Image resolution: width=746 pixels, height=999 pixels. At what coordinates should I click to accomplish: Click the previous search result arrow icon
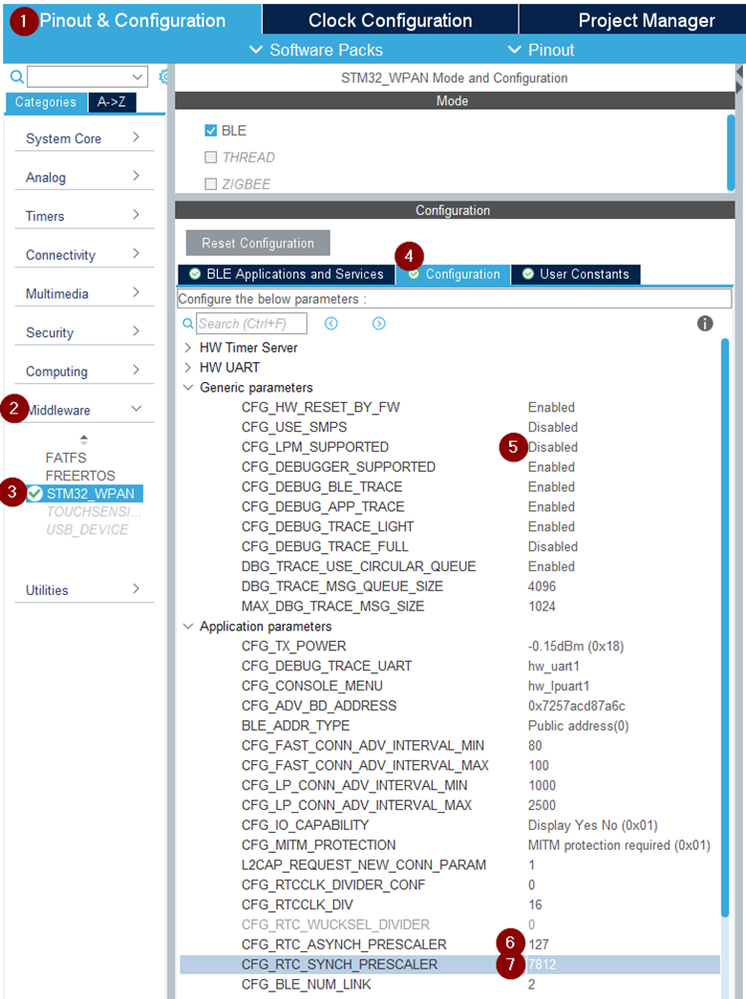click(x=331, y=324)
